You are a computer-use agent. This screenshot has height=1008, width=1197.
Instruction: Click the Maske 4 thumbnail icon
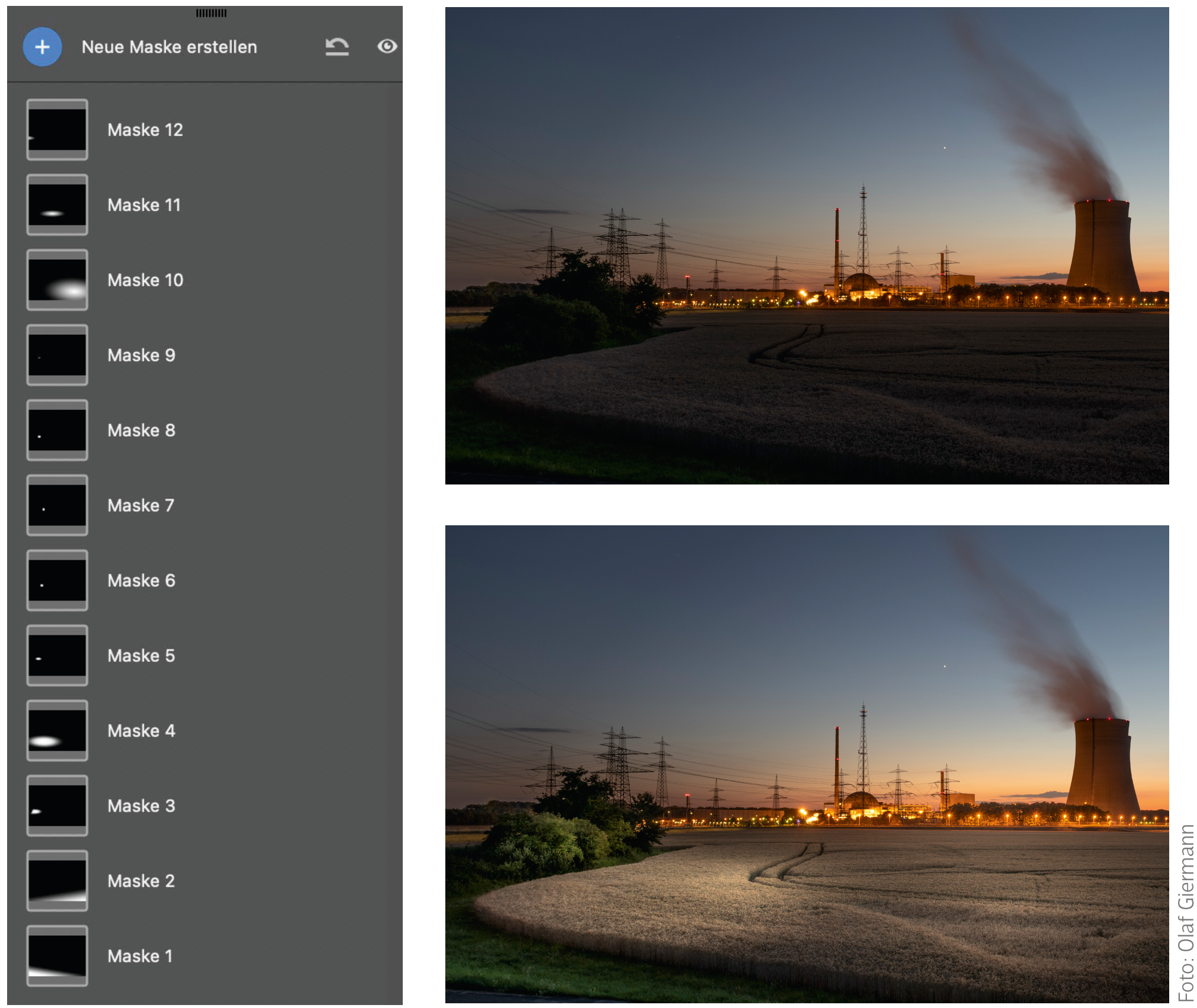click(x=57, y=731)
